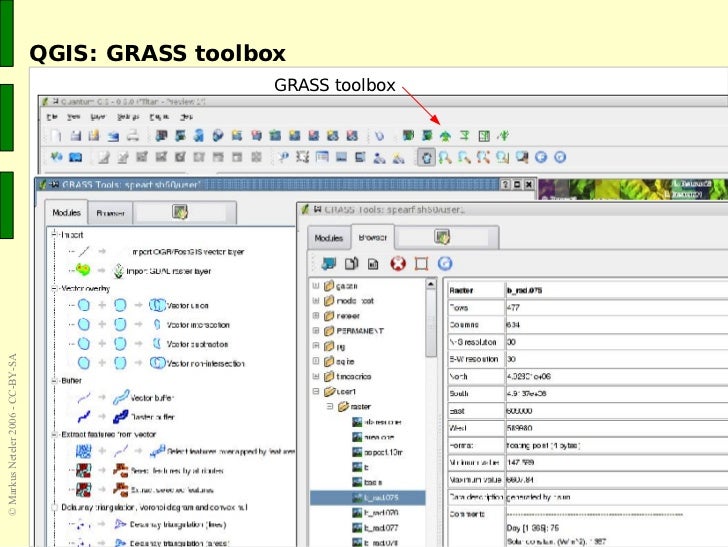This screenshot has height=547, width=728.
Task: Click the Print icon in the QGIS toolbar
Action: pos(133,136)
